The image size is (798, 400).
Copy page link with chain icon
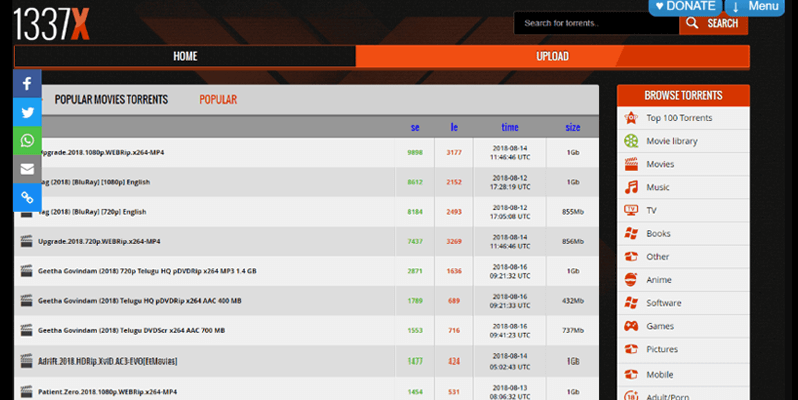pos(27,197)
